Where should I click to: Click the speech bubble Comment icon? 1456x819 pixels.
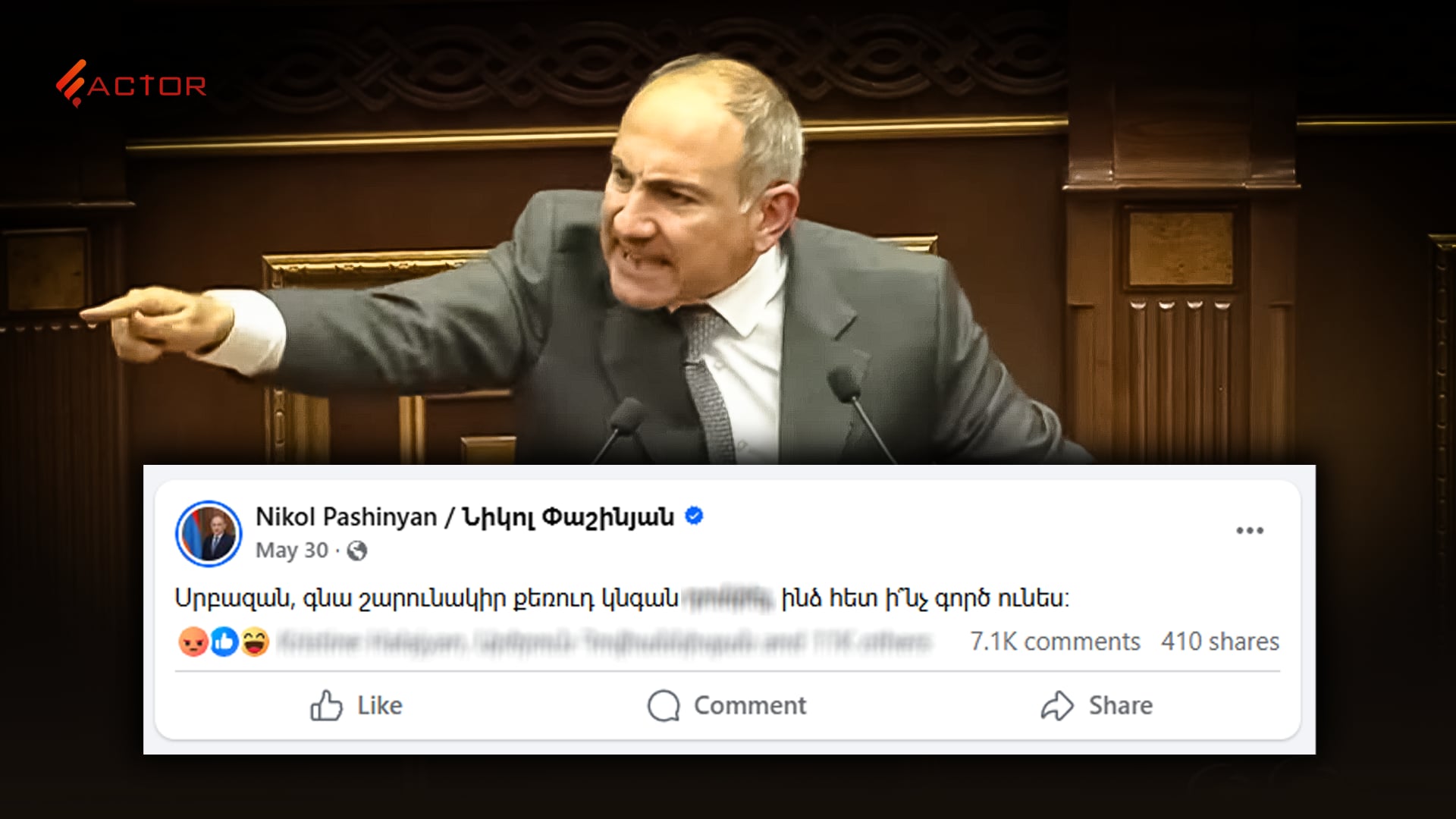664,706
